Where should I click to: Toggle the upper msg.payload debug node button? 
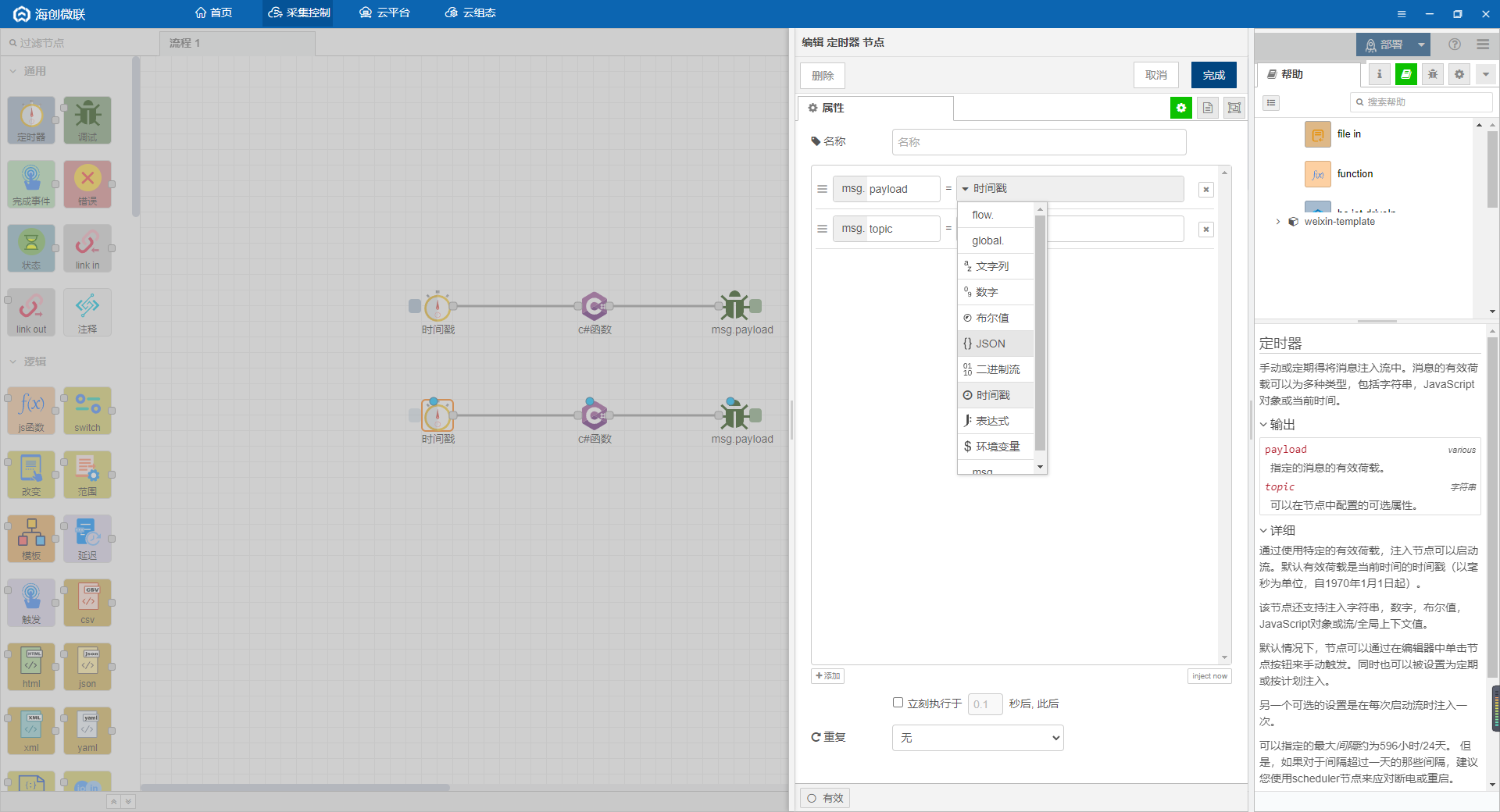pyautogui.click(x=755, y=306)
